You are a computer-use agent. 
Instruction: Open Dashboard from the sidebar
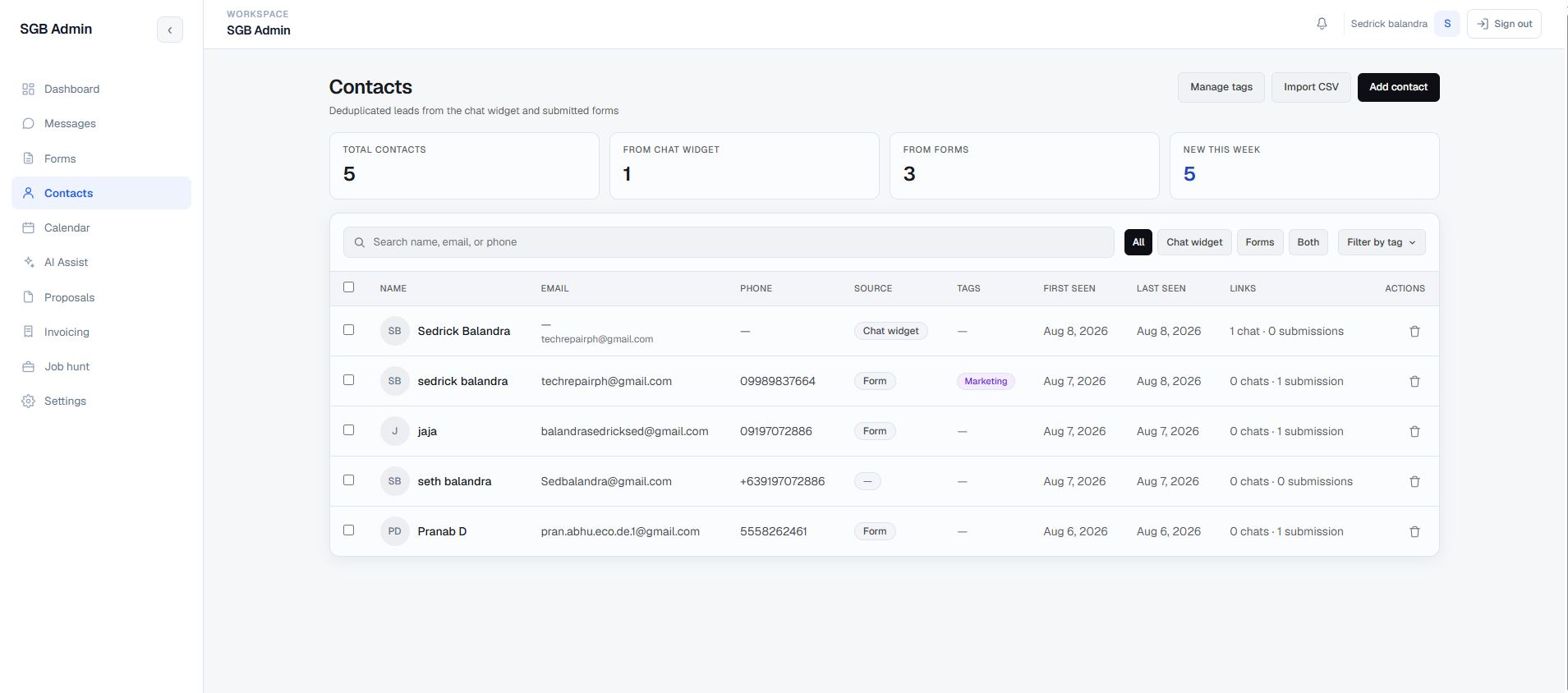pos(101,89)
